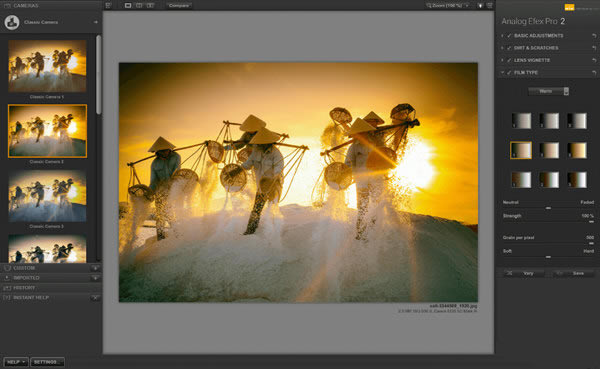Collapse the Film Type section arrow
This screenshot has width=600, height=369.
click(502, 72)
